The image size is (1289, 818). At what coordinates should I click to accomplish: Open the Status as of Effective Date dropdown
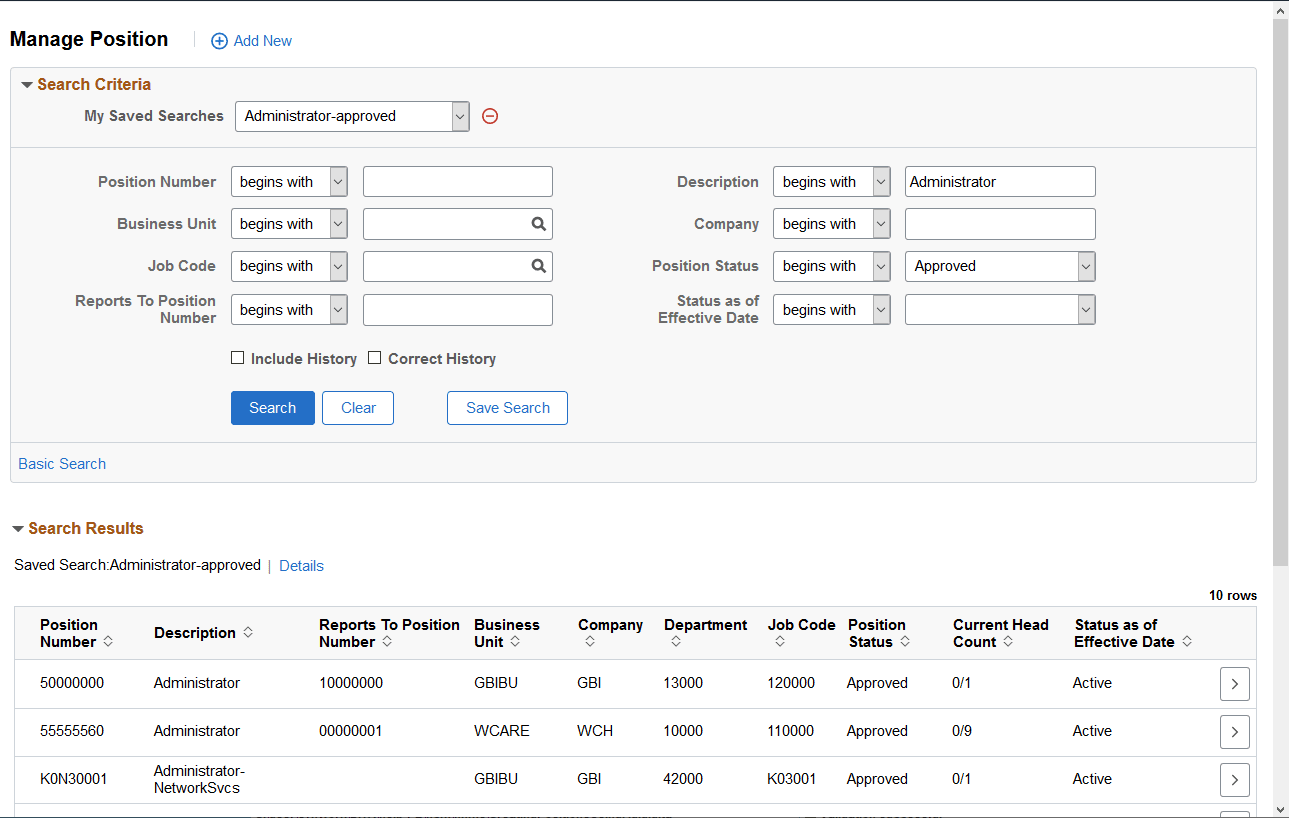click(1085, 309)
